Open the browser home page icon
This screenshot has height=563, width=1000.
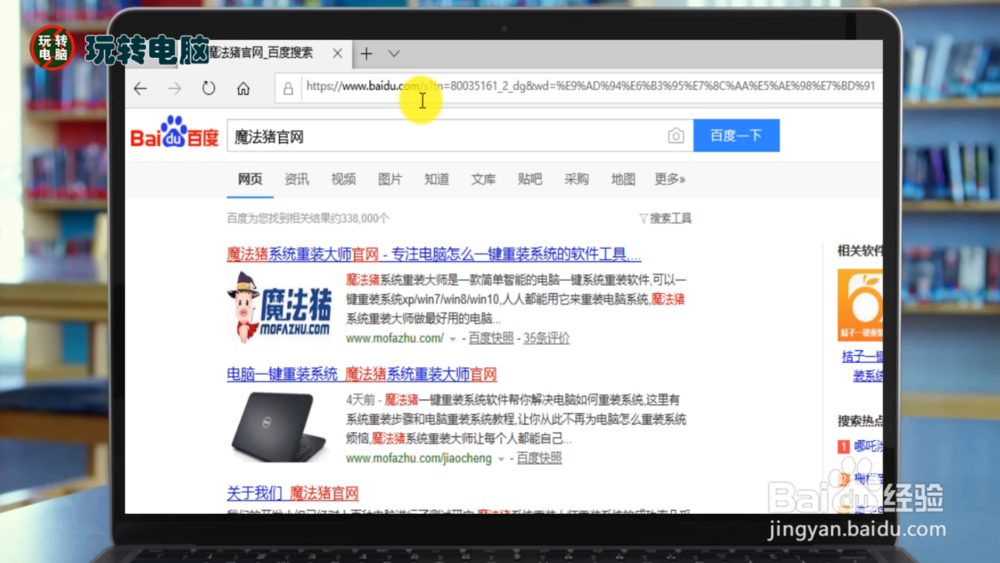[243, 89]
